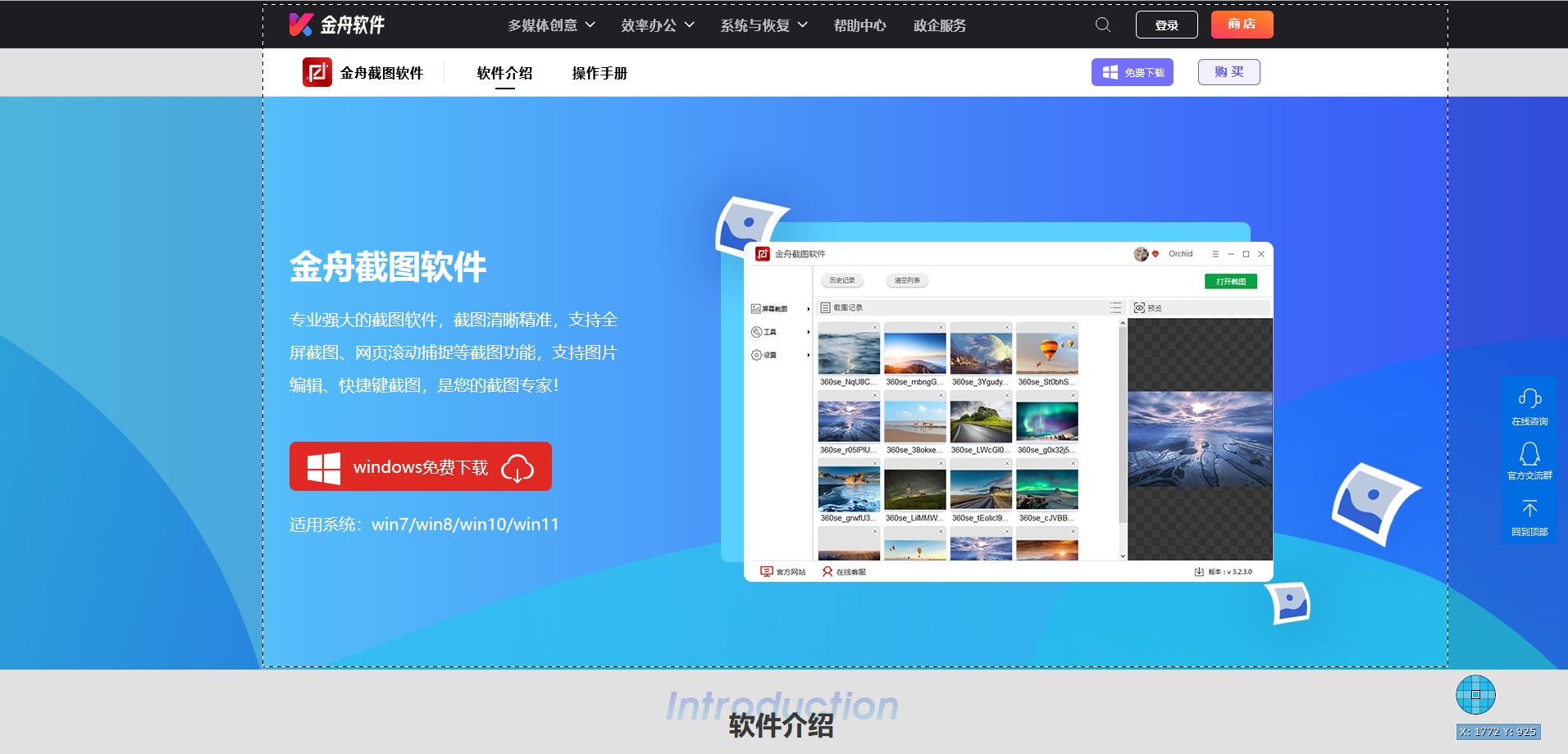The image size is (1568, 754).
Task: Click the software interface preview image
Action: (x=1008, y=411)
